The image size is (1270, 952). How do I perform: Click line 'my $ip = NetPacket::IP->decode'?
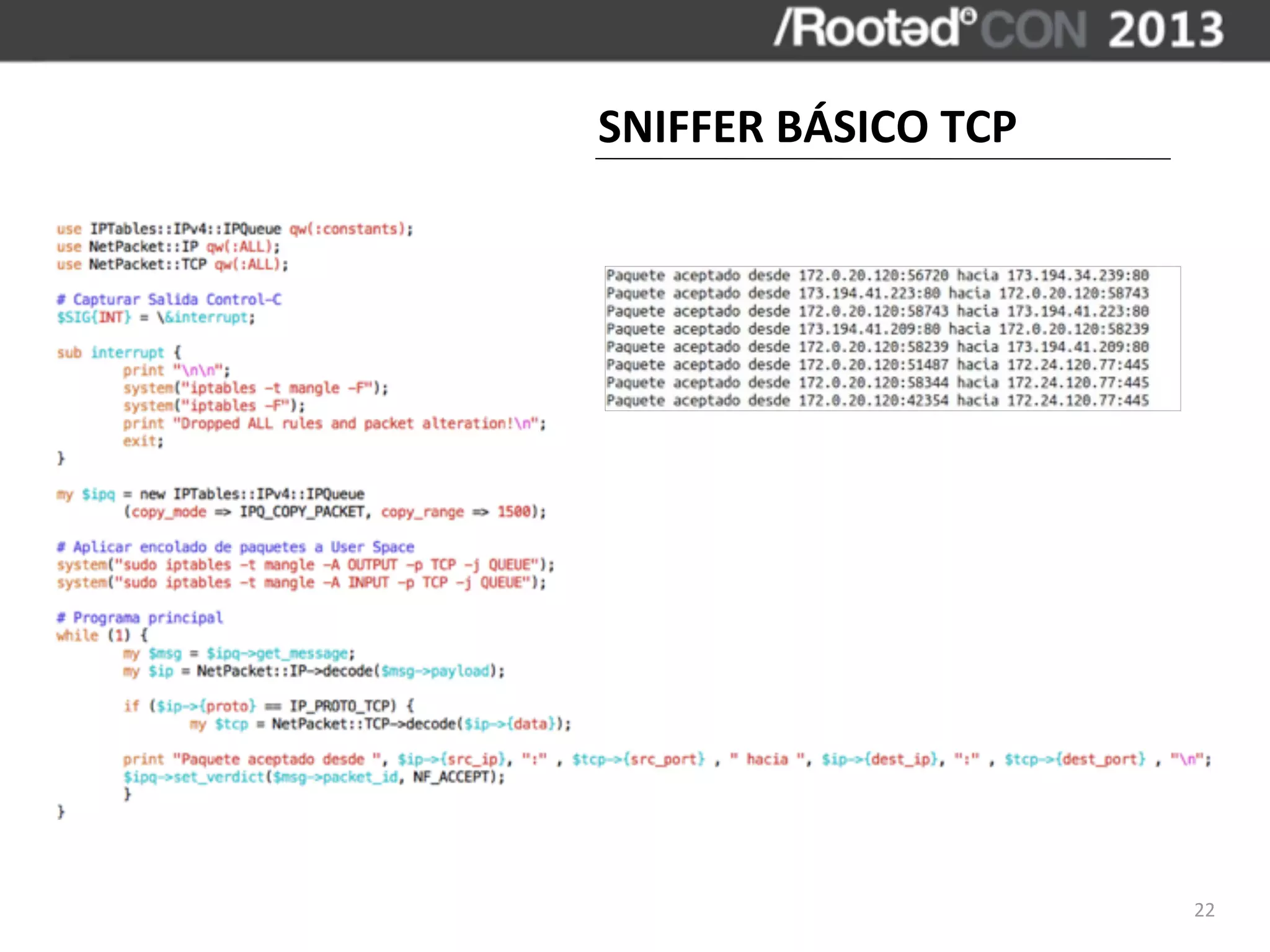[314, 671]
